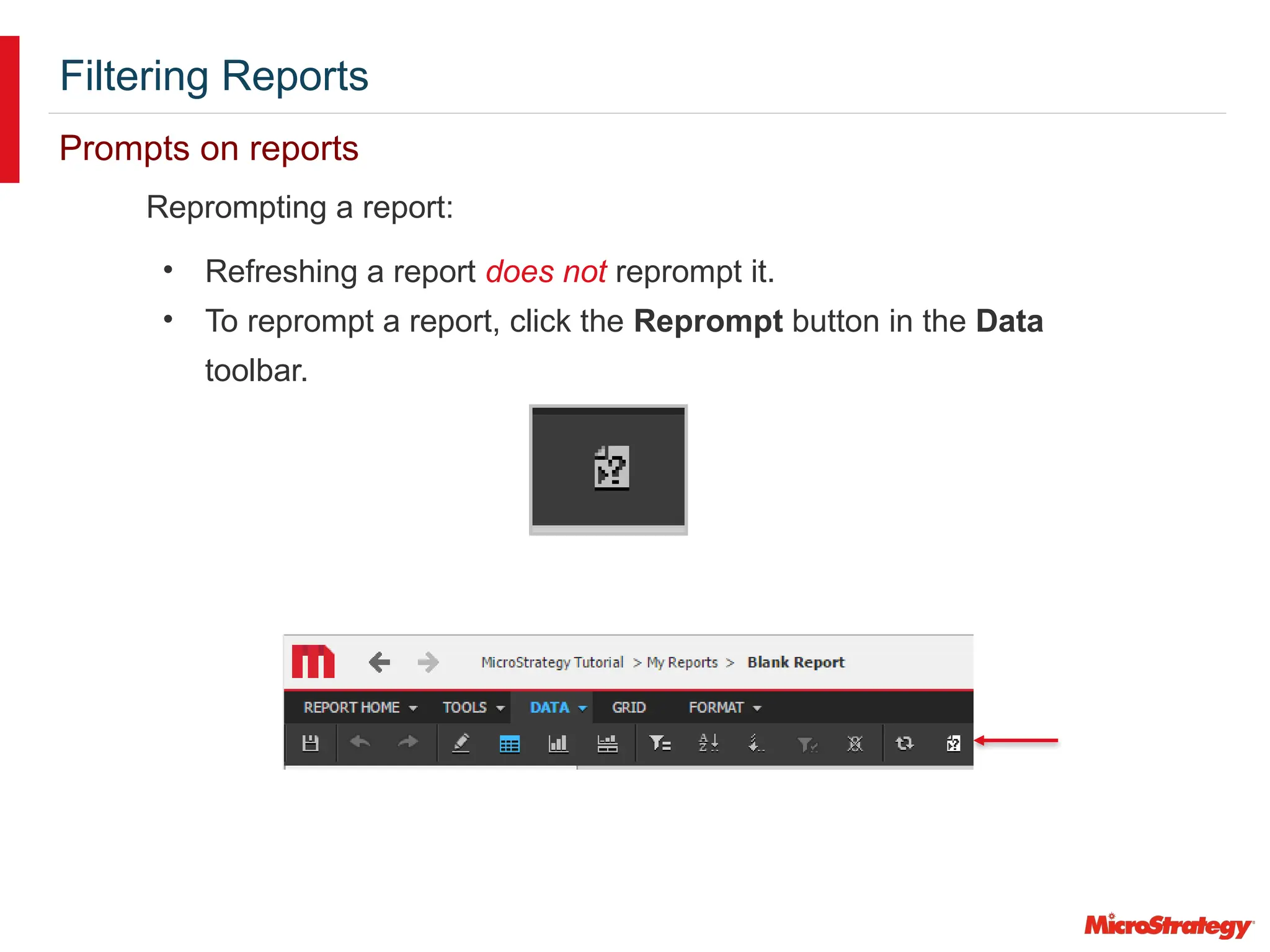This screenshot has height=952, width=1270.
Task: Open the My Reports breadcrumb link
Action: (x=682, y=663)
